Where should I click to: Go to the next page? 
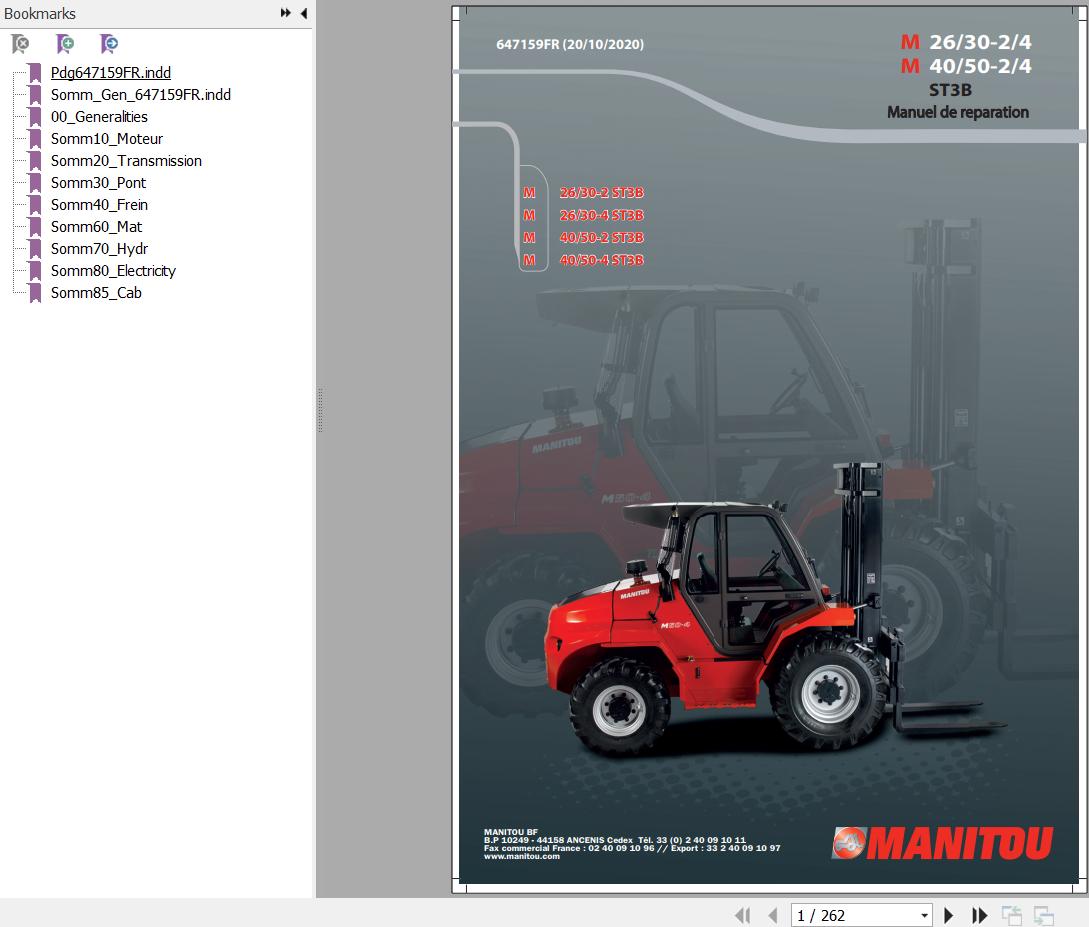coord(949,915)
